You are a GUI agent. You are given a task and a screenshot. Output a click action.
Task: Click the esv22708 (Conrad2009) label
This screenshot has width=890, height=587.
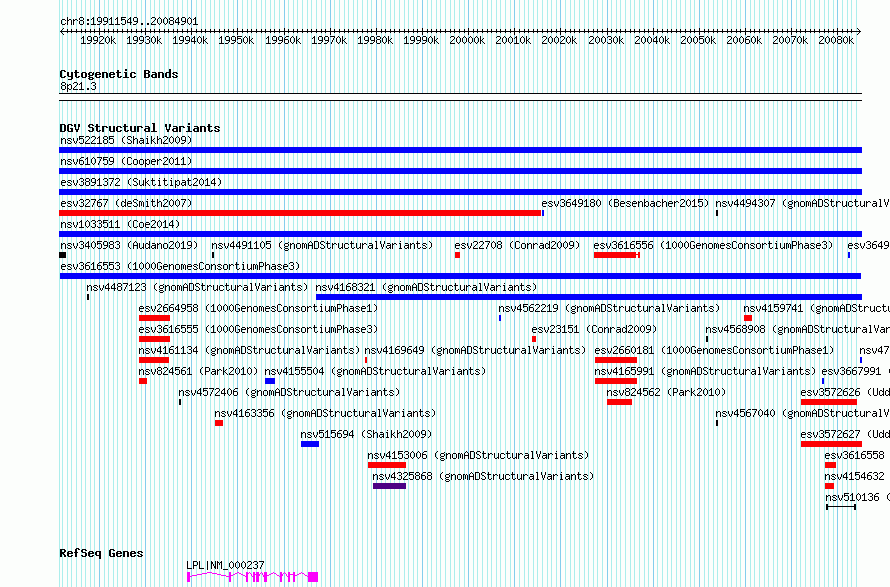point(517,245)
